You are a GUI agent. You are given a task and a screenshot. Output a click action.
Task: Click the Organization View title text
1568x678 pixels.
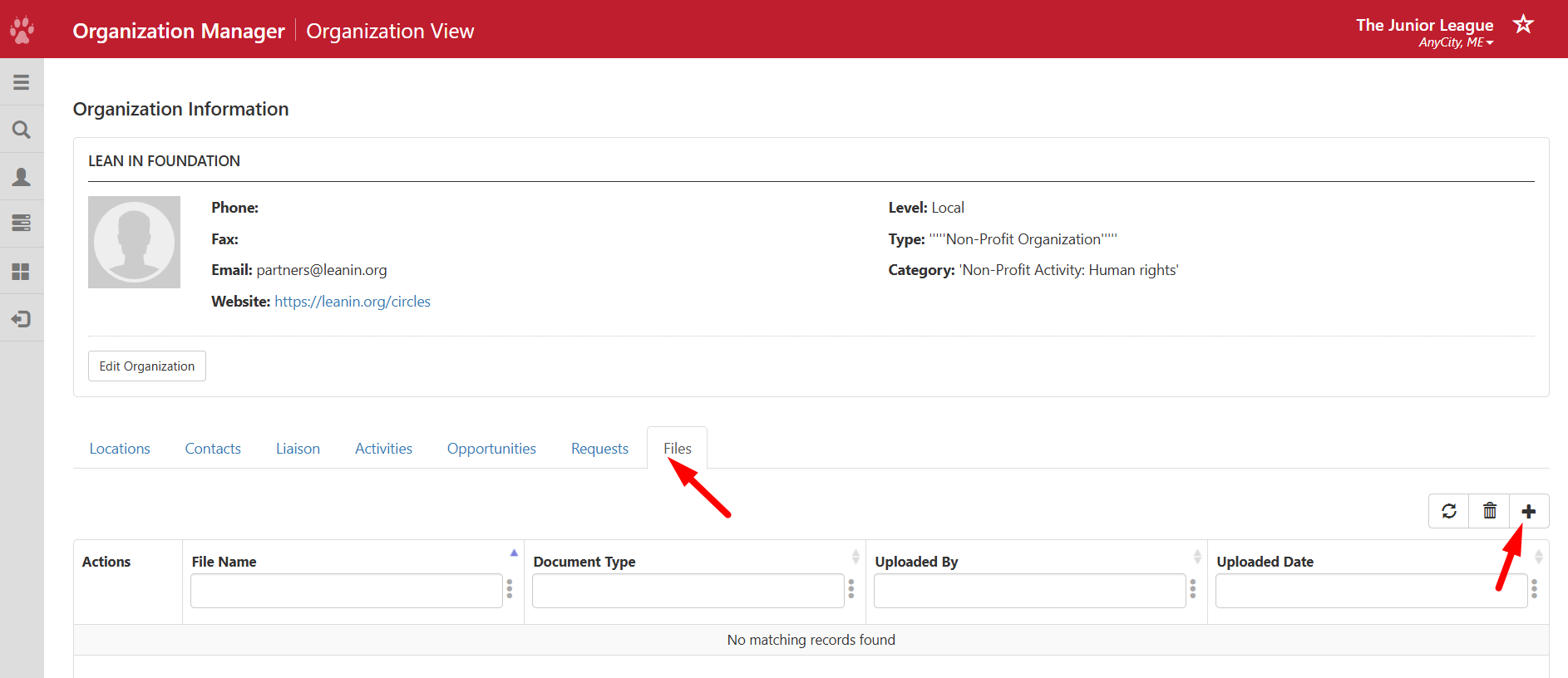point(390,31)
